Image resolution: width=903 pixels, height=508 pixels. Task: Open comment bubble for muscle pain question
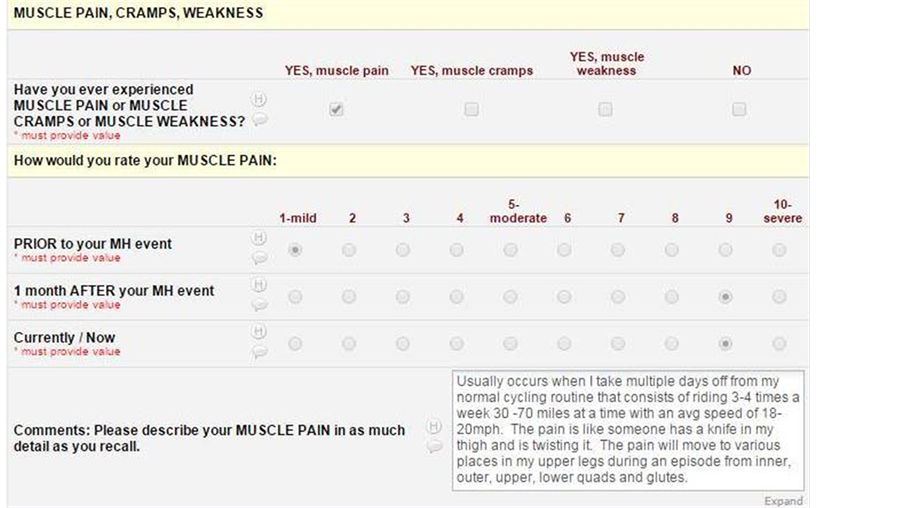tap(260, 119)
